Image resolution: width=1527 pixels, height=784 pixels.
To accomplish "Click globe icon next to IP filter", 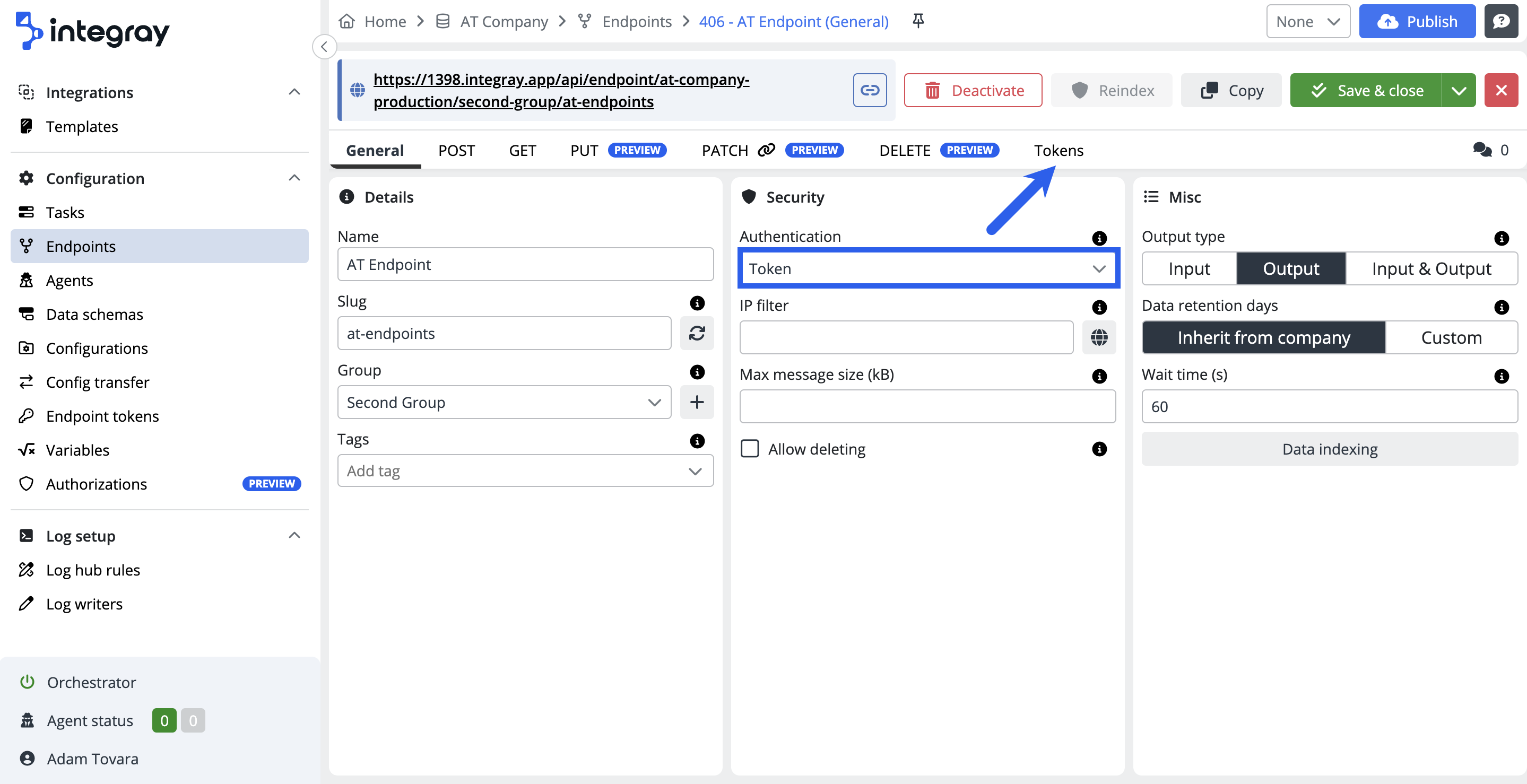I will tap(1098, 337).
